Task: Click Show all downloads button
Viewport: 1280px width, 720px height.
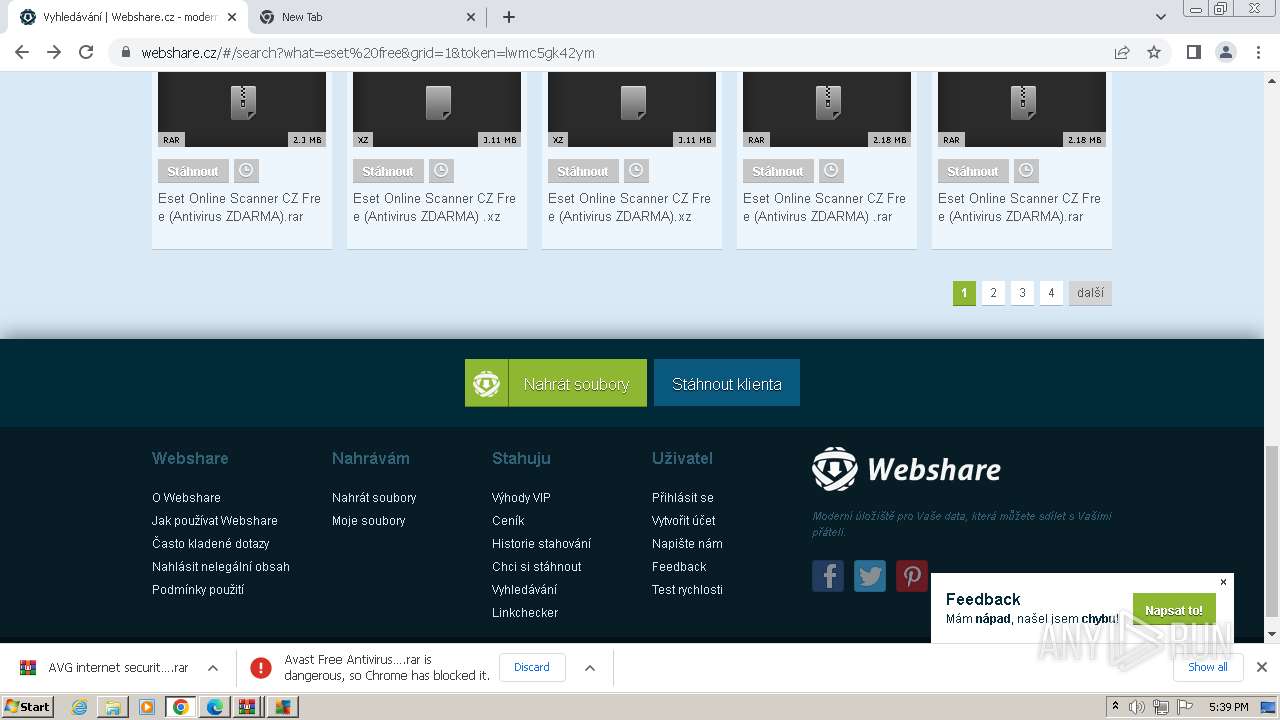Action: pyautogui.click(x=1208, y=667)
